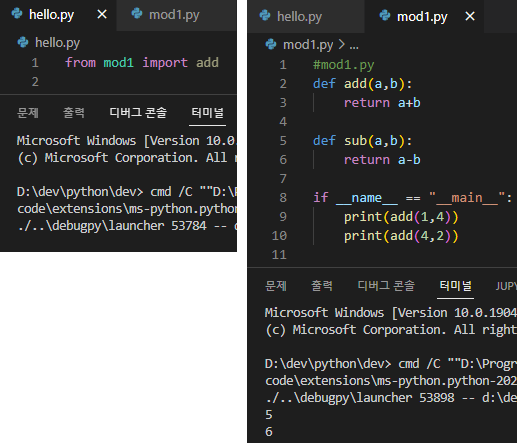Viewport: 517px width, 443px height.
Task: Click 'import' keyword in hello.py
Action: click(165, 63)
